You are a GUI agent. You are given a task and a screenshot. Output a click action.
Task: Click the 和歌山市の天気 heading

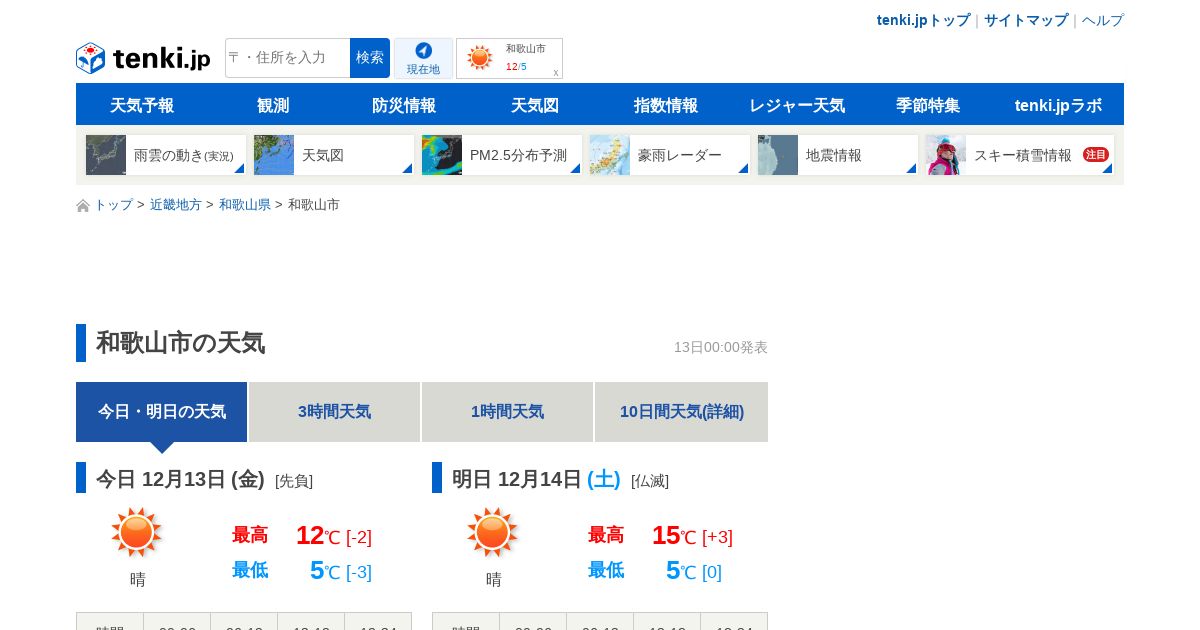point(180,343)
